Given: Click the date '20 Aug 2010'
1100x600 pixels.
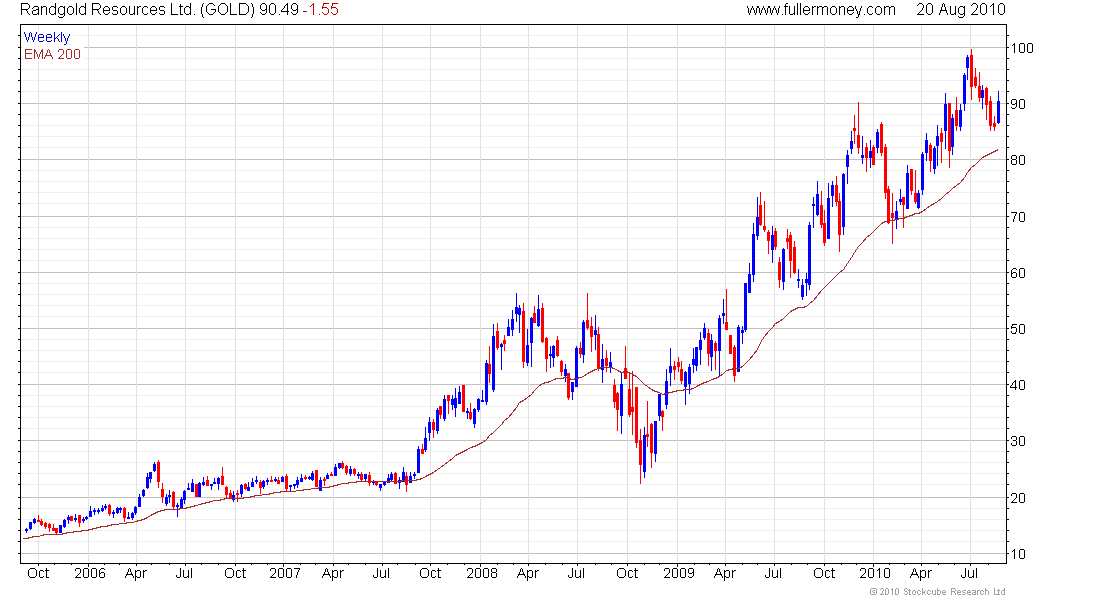Looking at the screenshot, I should point(960,10).
